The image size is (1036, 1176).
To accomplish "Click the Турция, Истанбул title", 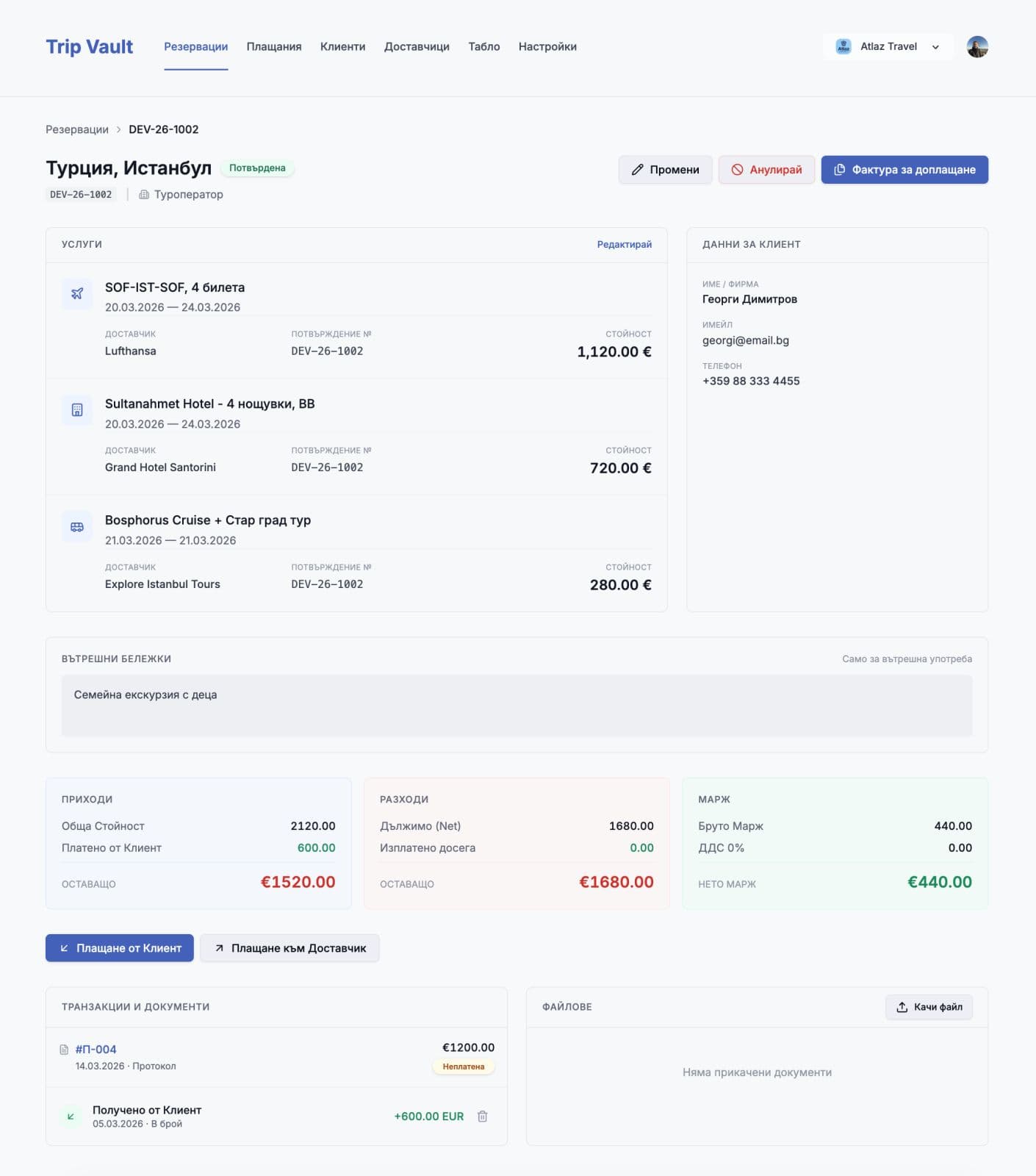I will (129, 168).
